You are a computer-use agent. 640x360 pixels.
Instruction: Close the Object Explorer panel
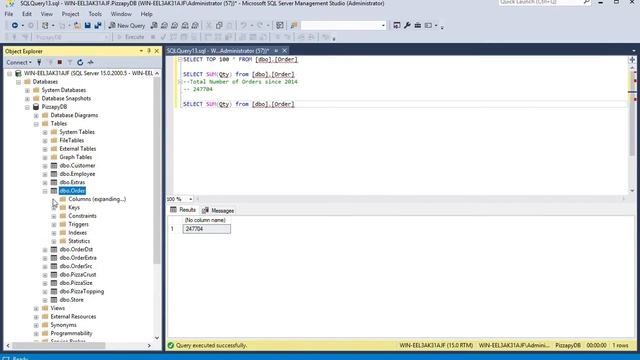click(157, 51)
